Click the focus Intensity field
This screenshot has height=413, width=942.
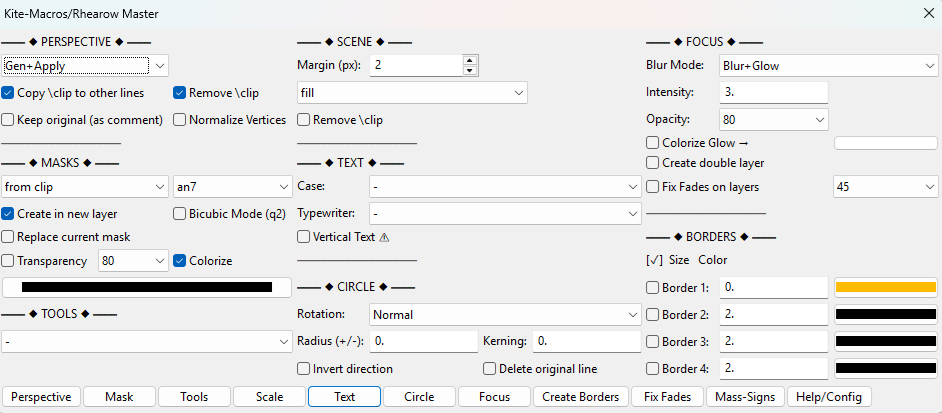coord(773,93)
